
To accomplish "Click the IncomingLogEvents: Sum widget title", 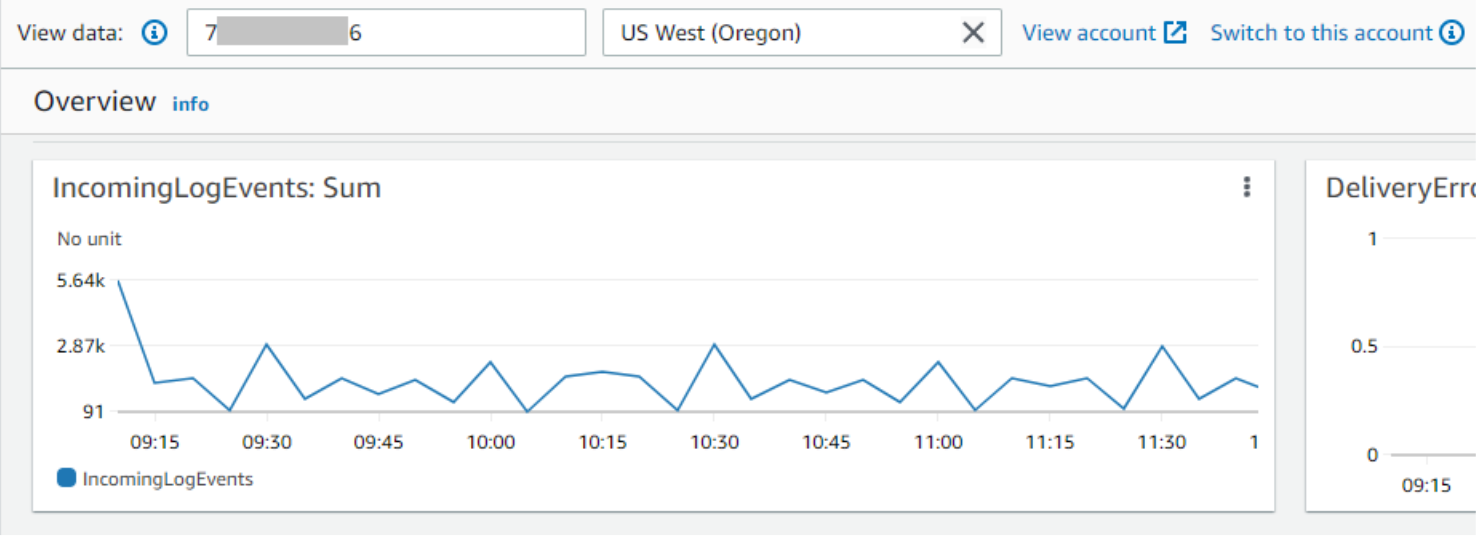I will pyautogui.click(x=216, y=188).
